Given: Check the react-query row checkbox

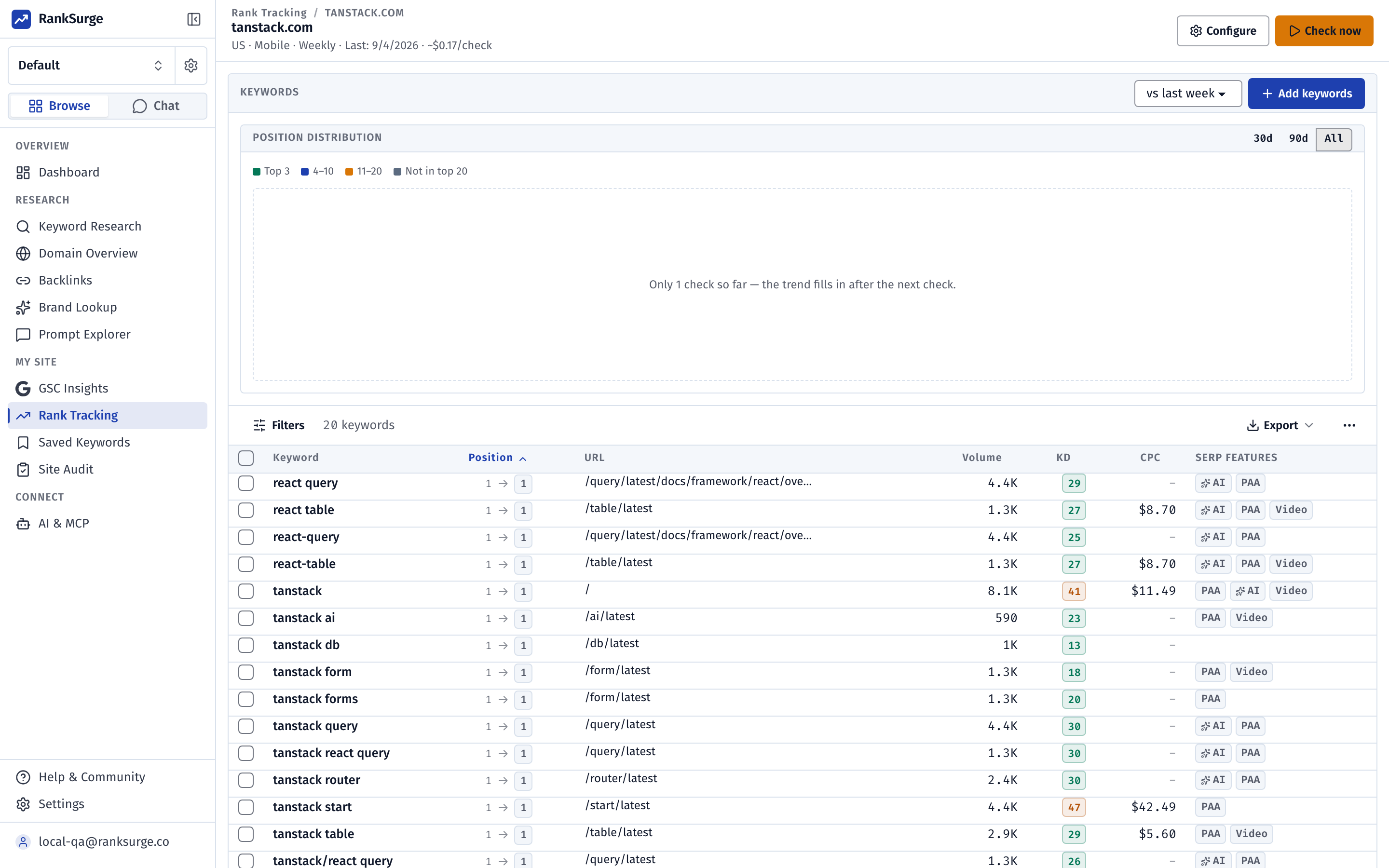Looking at the screenshot, I should click(x=246, y=537).
